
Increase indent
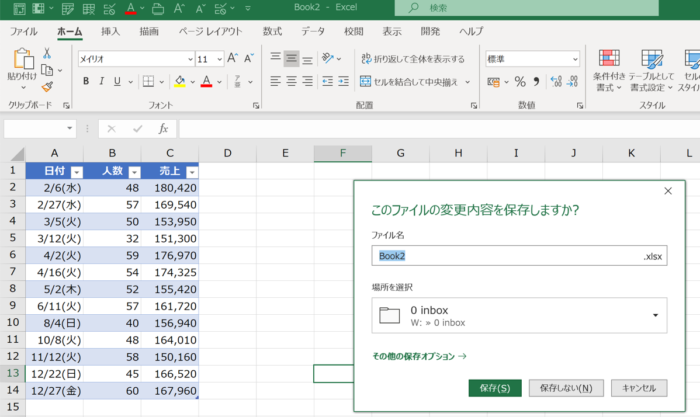(x=343, y=81)
